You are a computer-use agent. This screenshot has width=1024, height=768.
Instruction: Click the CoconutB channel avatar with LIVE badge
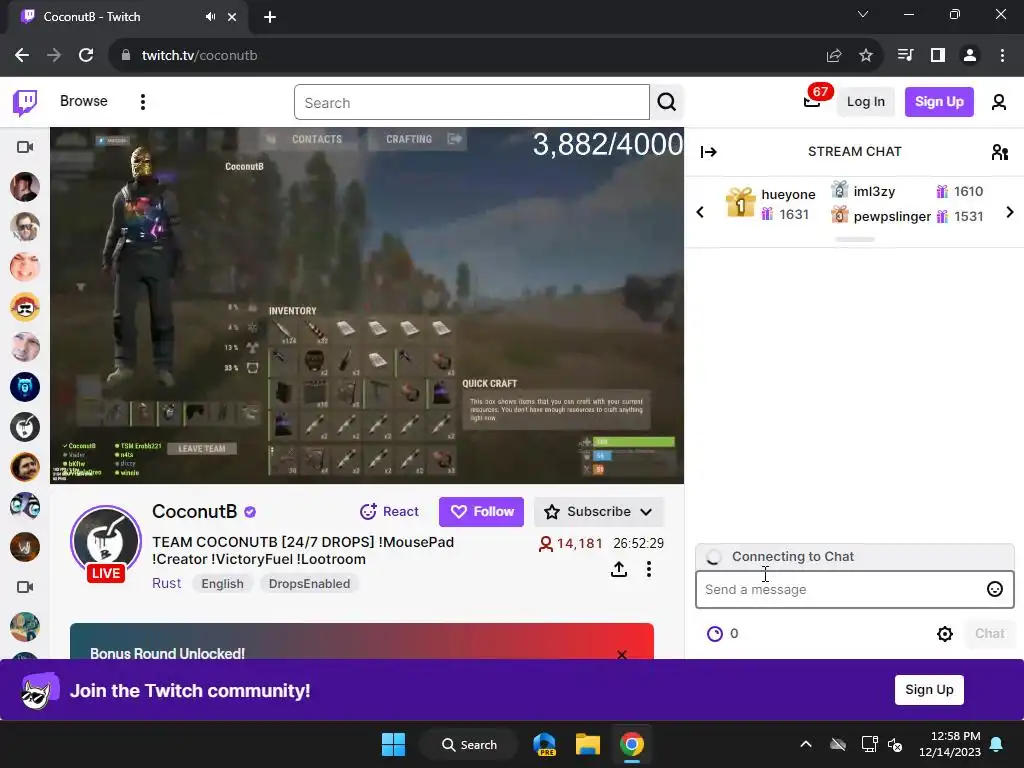[106, 542]
